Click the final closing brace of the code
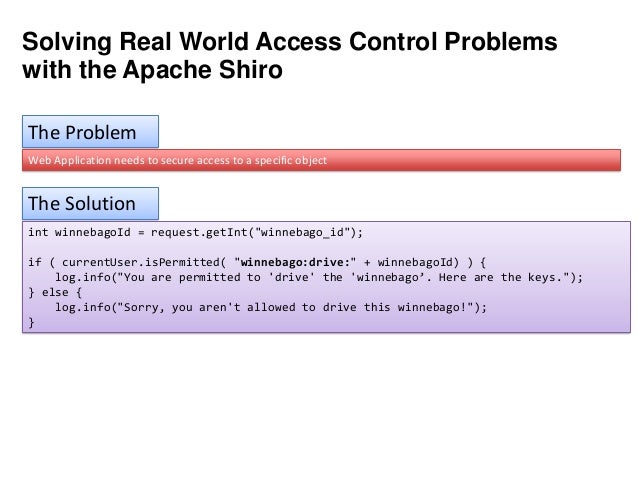638x479 pixels. tap(31, 323)
